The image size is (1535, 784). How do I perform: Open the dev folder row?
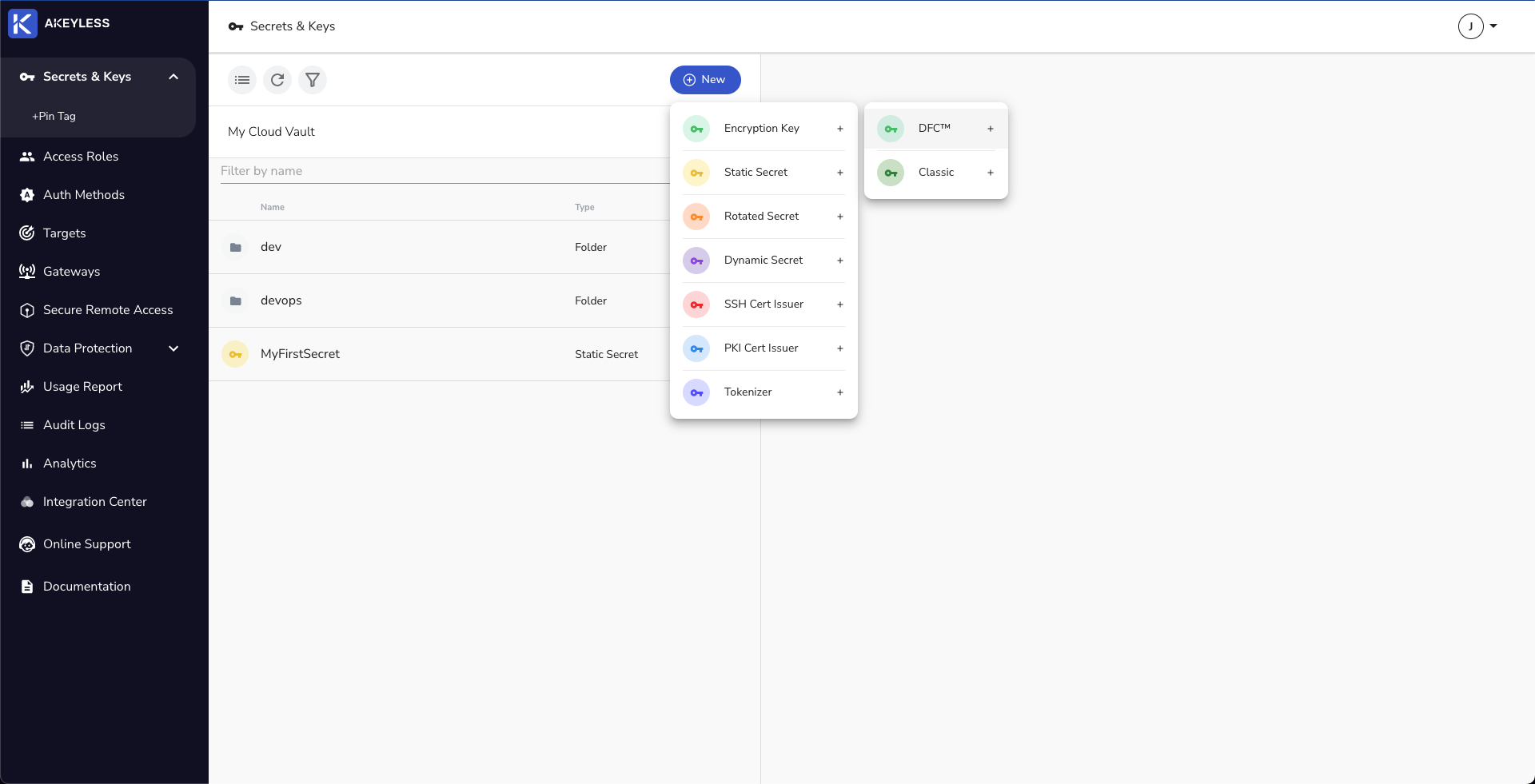tap(439, 248)
